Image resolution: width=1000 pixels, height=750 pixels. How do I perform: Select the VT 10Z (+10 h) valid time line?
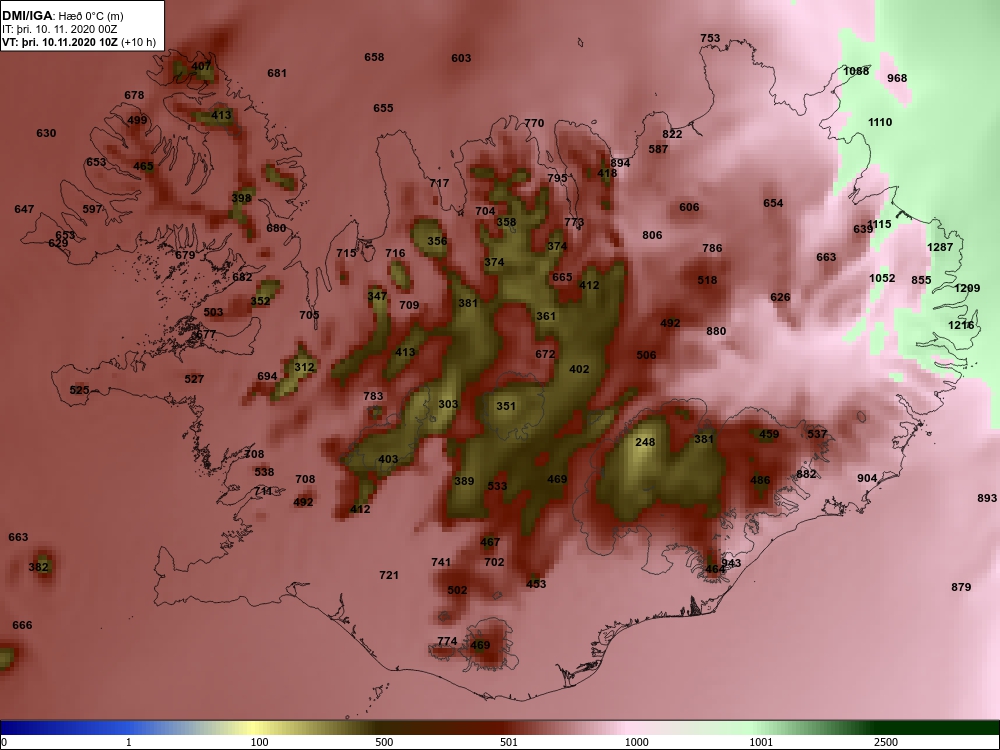tap(78, 43)
